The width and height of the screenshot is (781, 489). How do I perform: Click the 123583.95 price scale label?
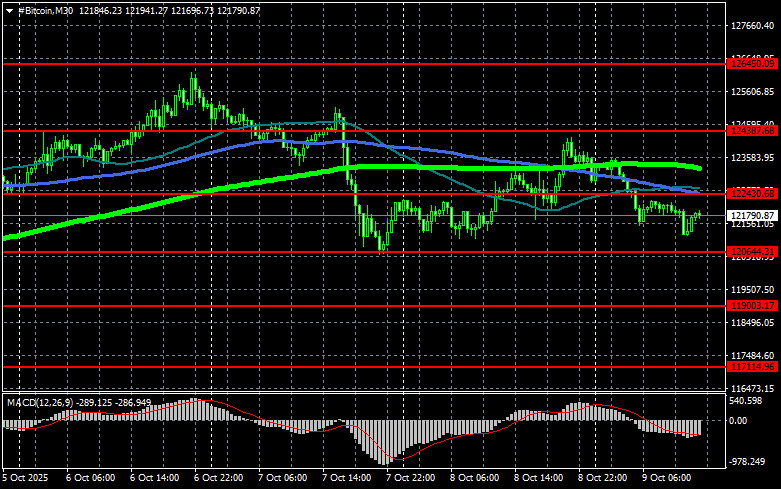click(752, 158)
